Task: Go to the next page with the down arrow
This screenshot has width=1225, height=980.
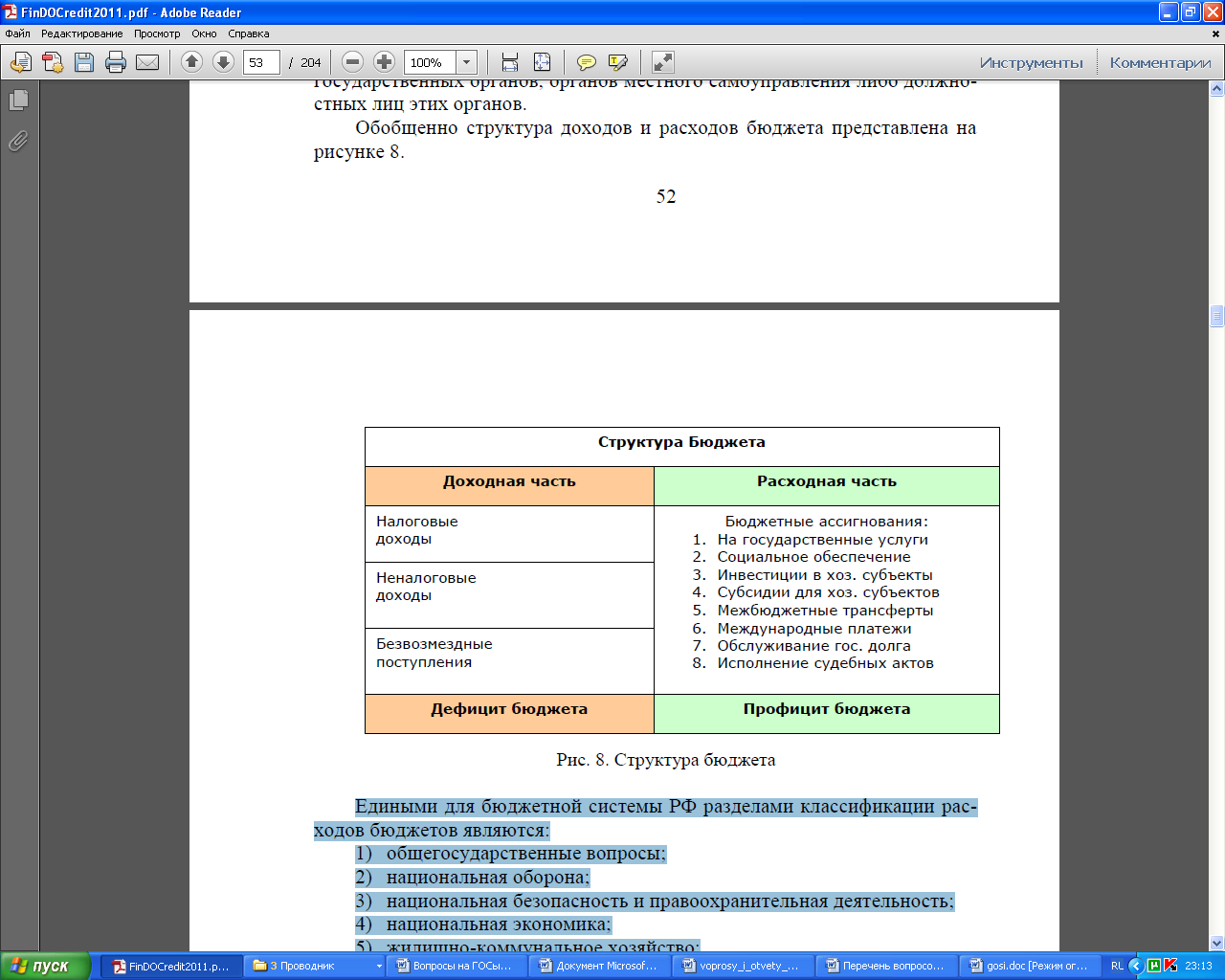Action: tap(223, 62)
